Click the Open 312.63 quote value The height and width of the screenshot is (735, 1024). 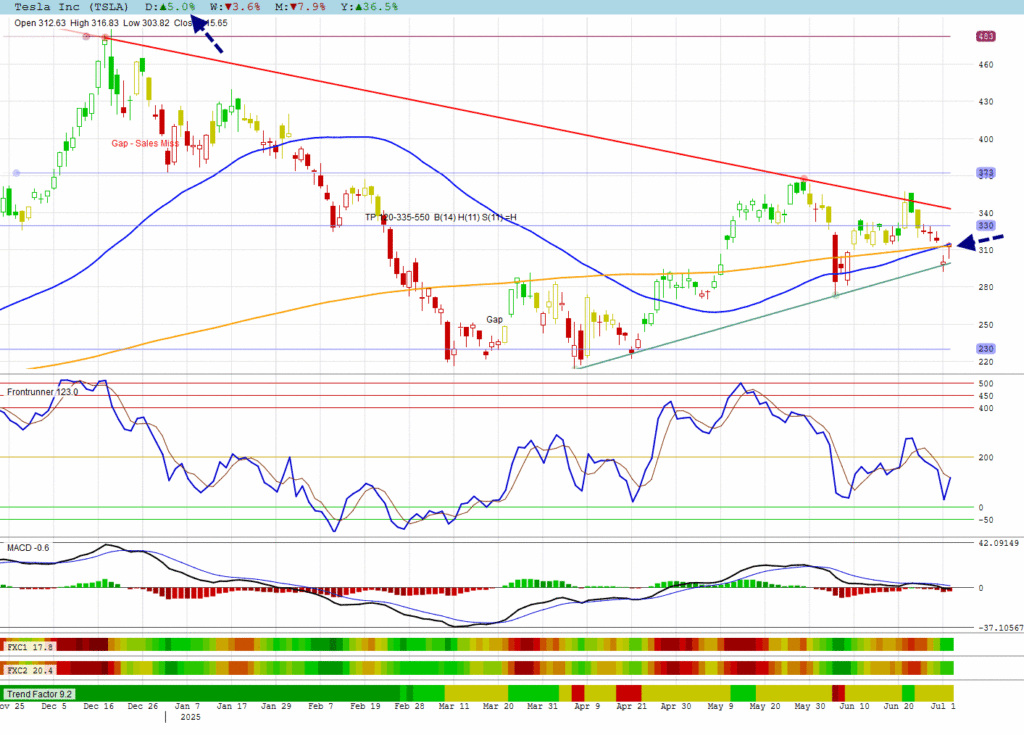tap(40, 23)
